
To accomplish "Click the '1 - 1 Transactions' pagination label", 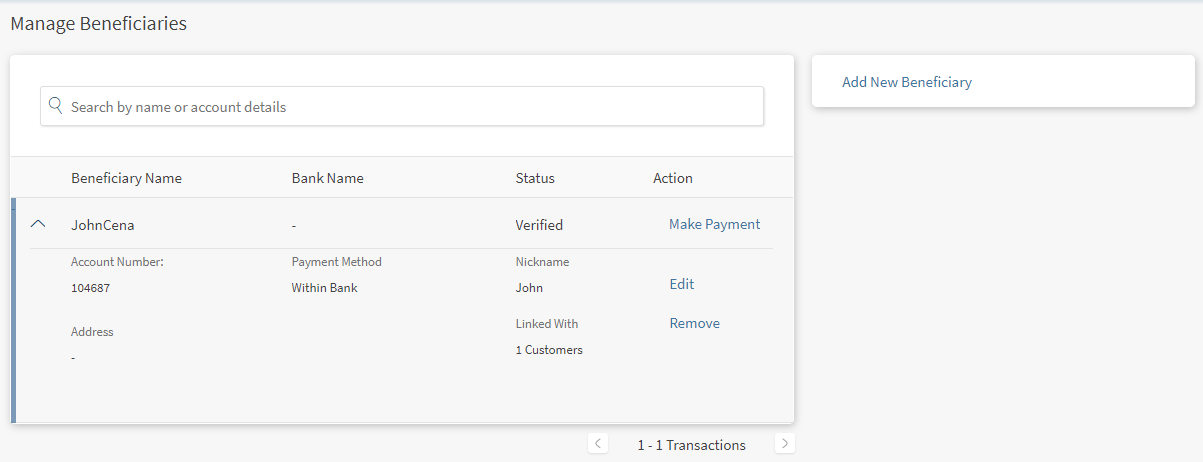I will tap(691, 445).
